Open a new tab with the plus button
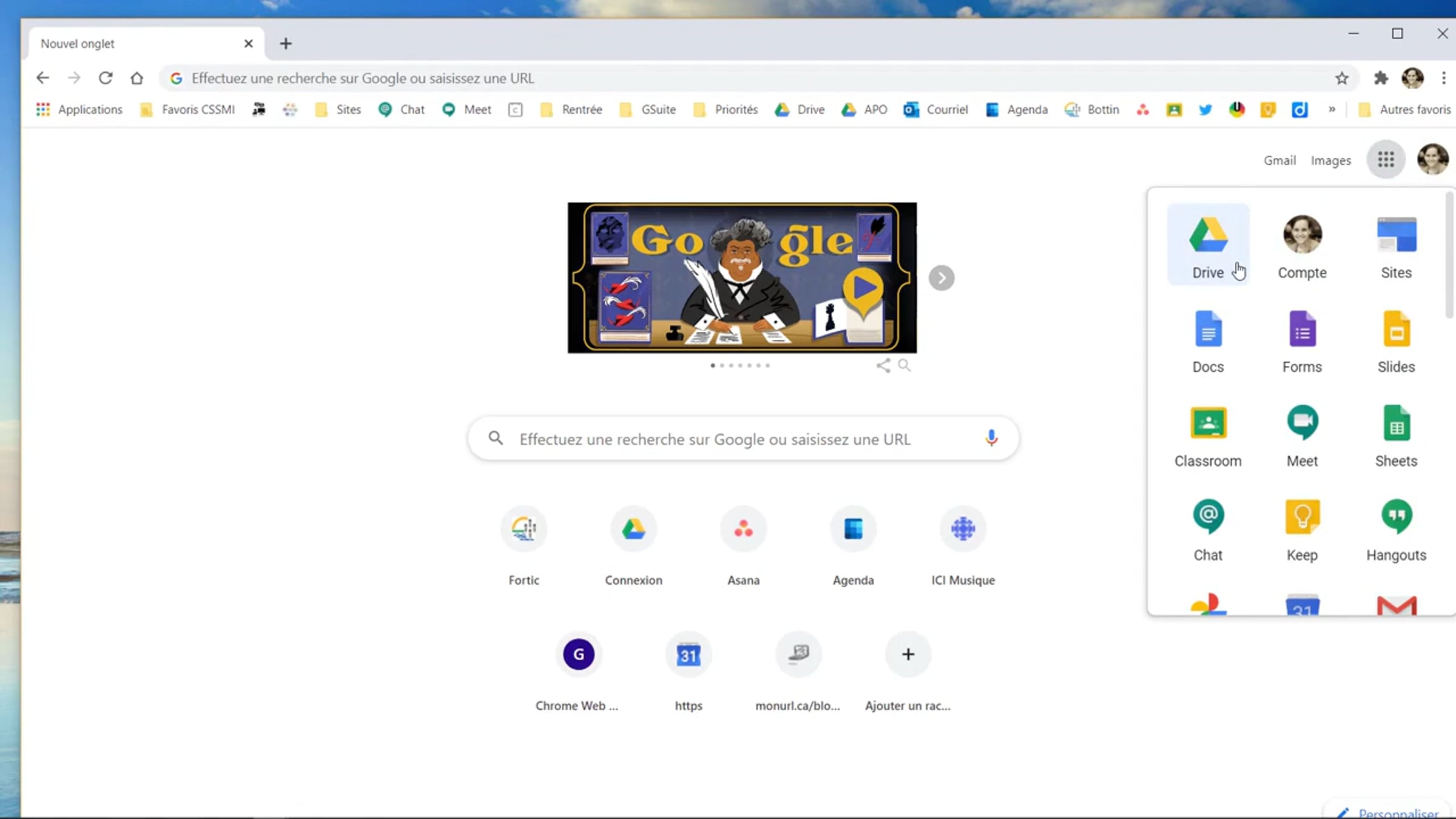 point(286,44)
